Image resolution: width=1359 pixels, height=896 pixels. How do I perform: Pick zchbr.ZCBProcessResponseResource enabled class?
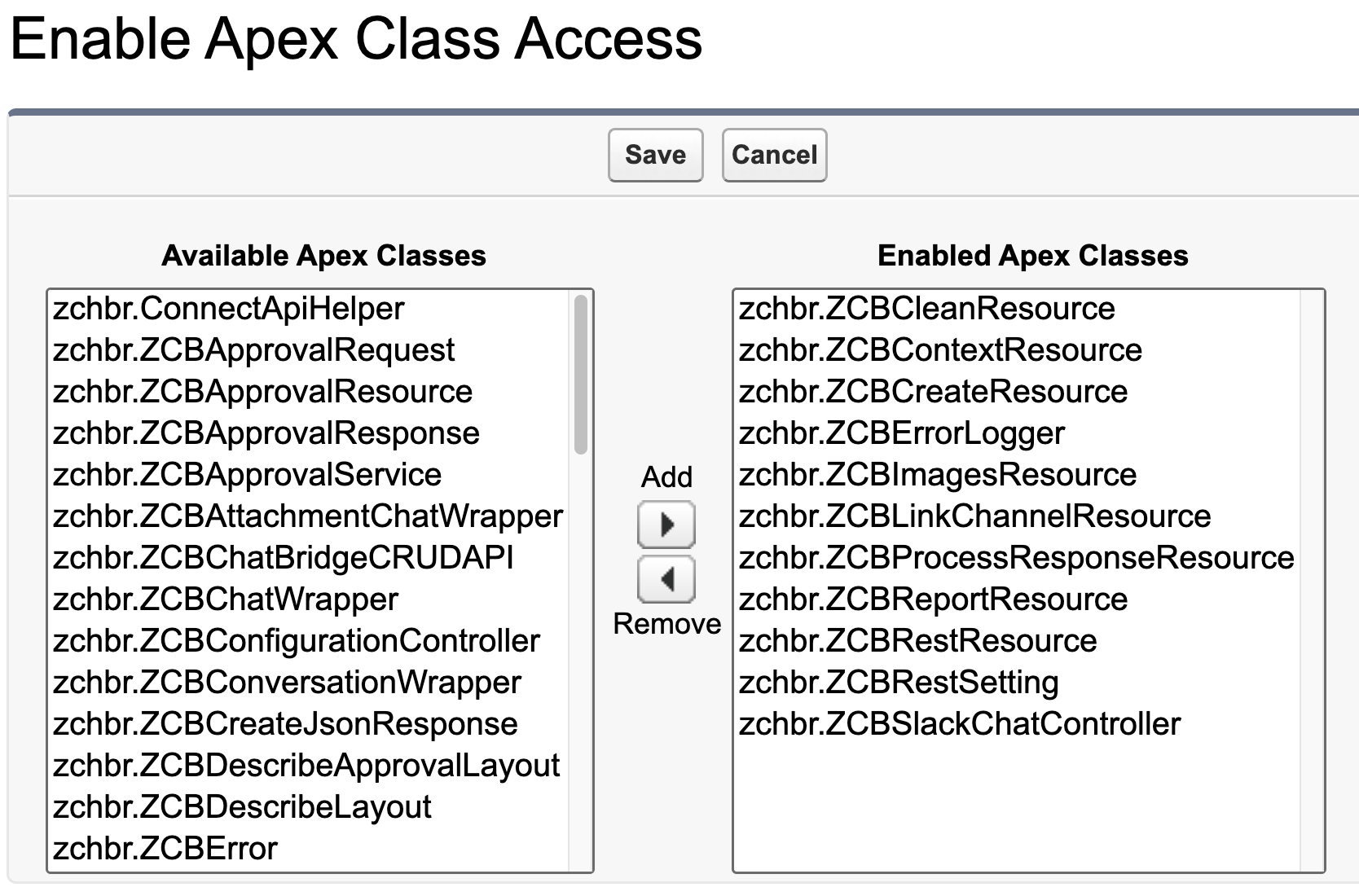tap(1016, 558)
